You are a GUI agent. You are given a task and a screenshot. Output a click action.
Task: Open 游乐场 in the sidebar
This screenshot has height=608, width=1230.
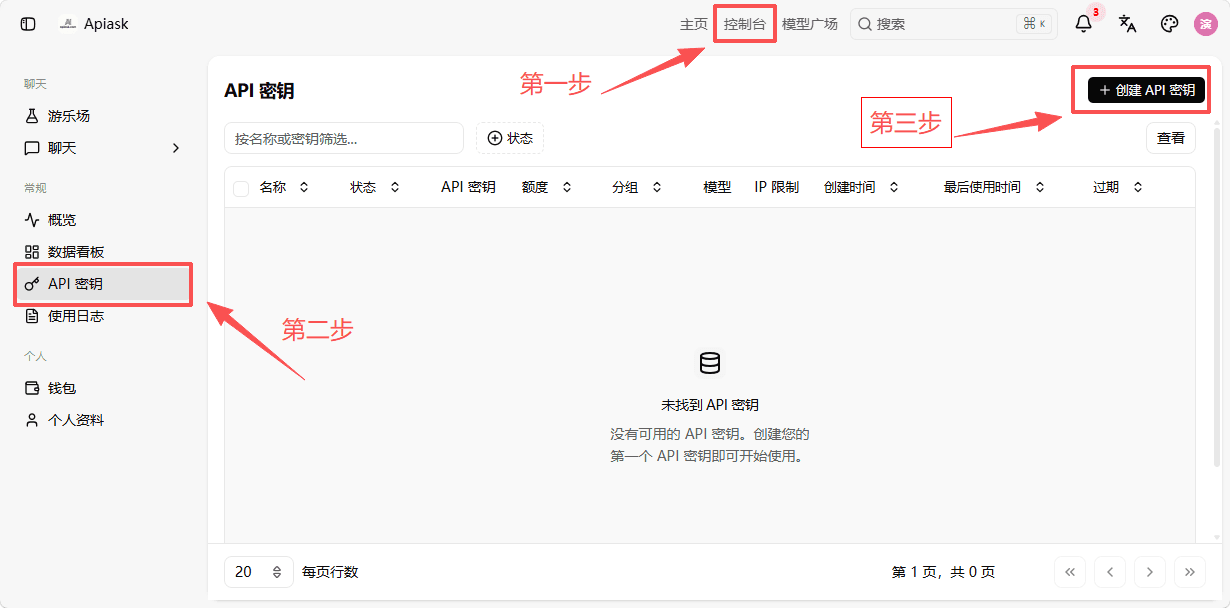[104, 116]
